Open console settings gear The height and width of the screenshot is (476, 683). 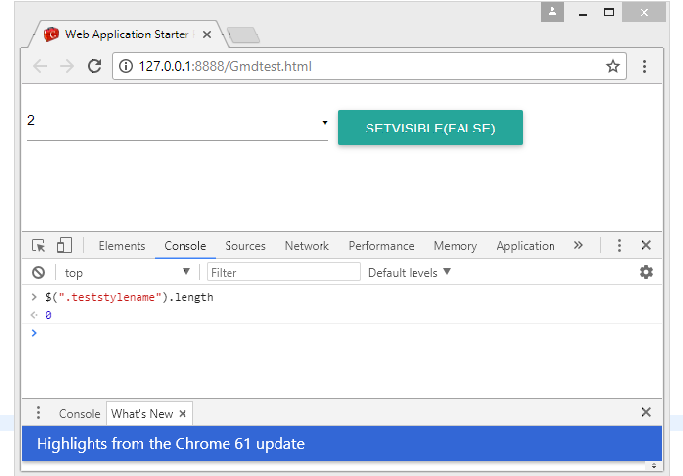(646, 272)
